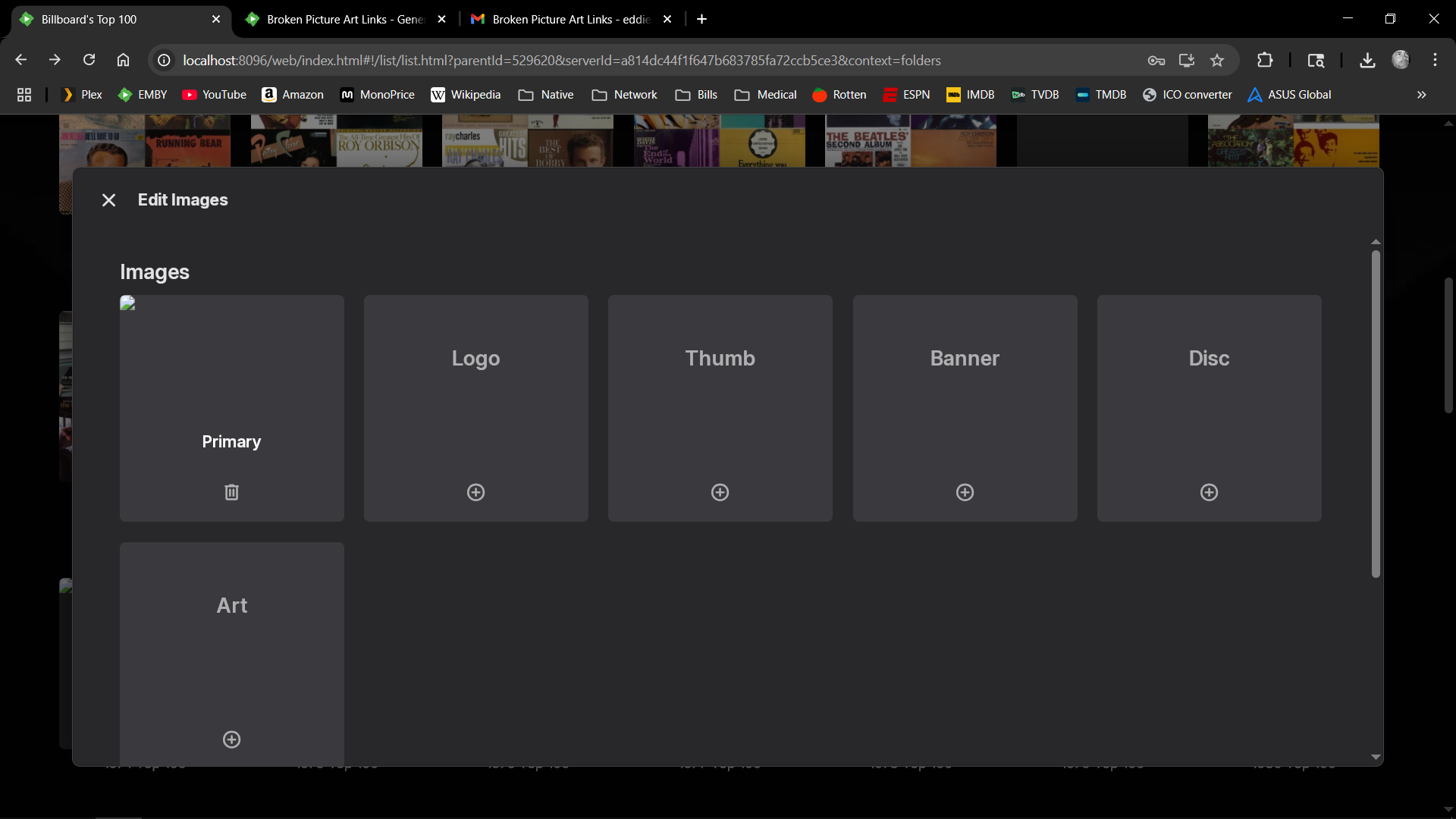Viewport: 1456px width, 819px height.
Task: Open the Native bookmarks folder
Action: pos(546,95)
